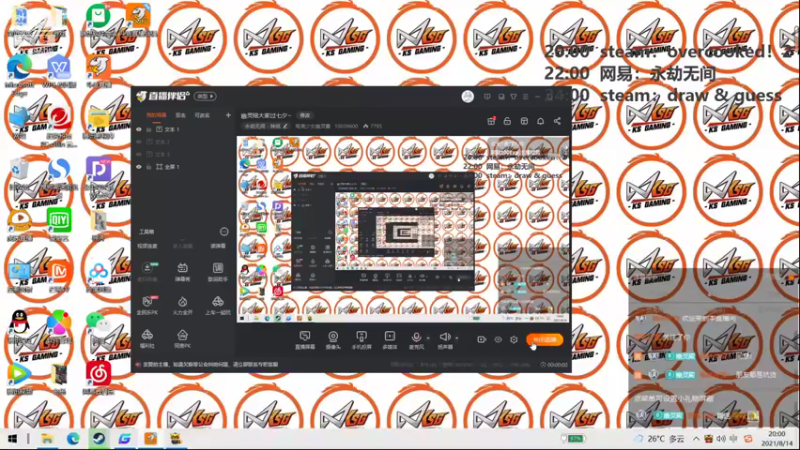Click the stream preview thumbnail area
The width and height of the screenshot is (800, 450).
coord(403,229)
